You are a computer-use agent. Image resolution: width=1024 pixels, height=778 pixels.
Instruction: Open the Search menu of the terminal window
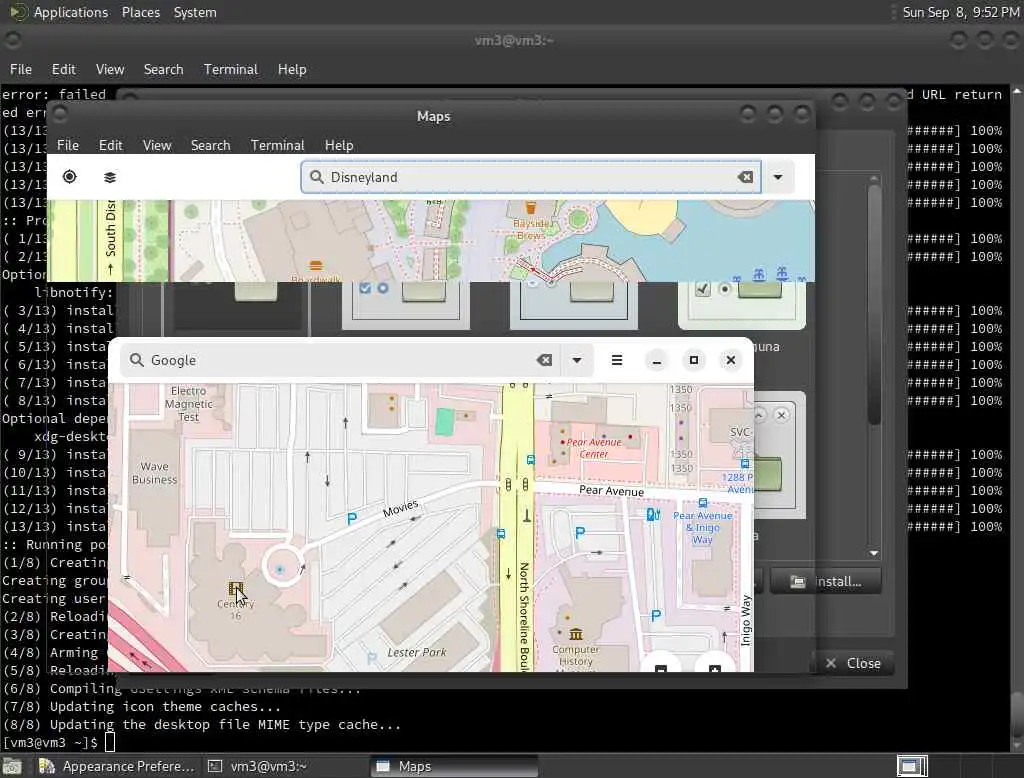163,69
